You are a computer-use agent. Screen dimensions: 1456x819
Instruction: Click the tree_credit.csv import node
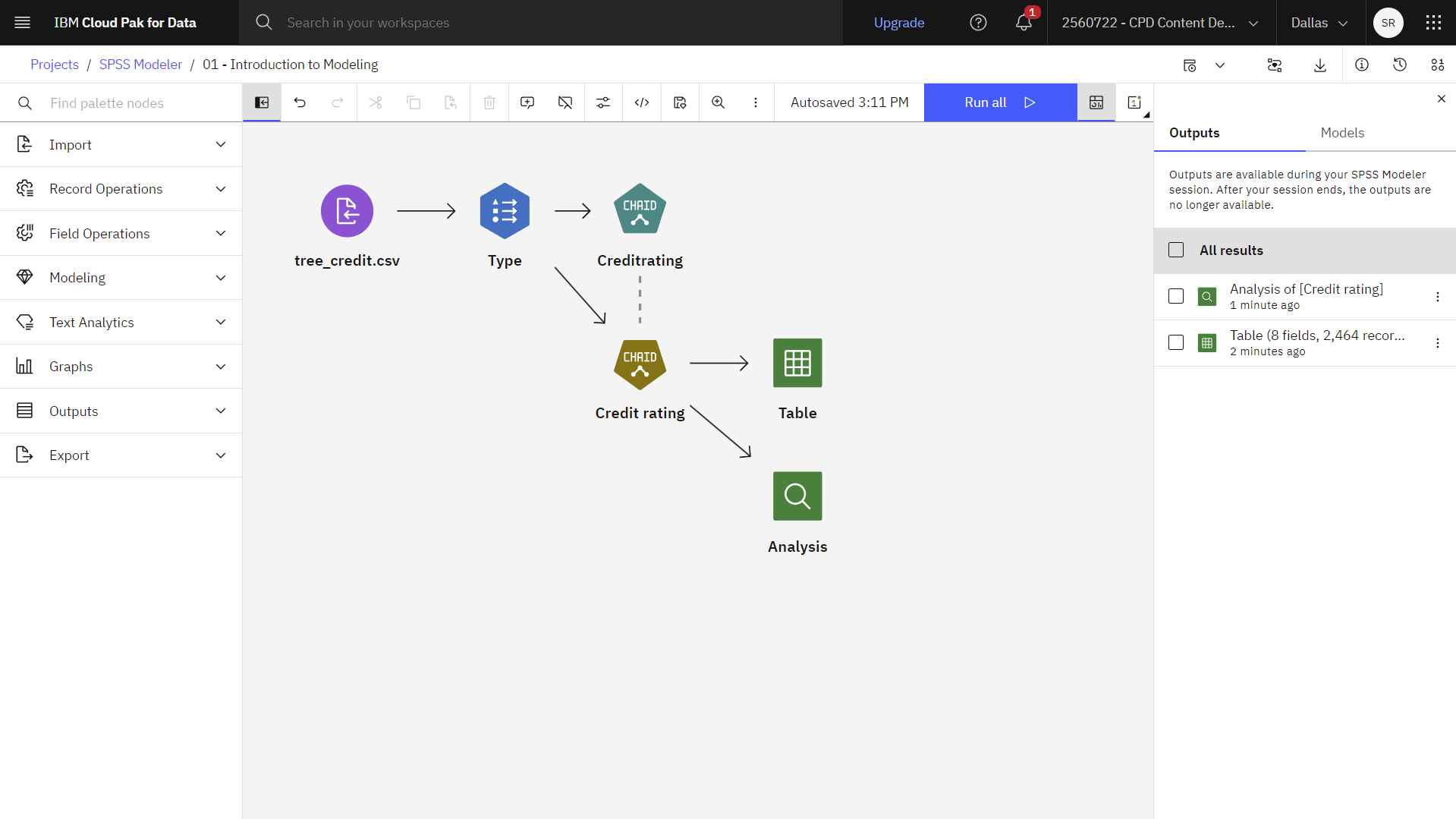(347, 211)
